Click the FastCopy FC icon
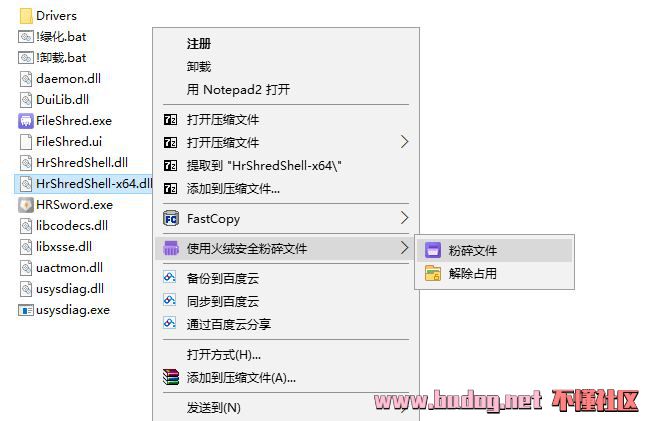This screenshot has width=648, height=421. (x=171, y=218)
